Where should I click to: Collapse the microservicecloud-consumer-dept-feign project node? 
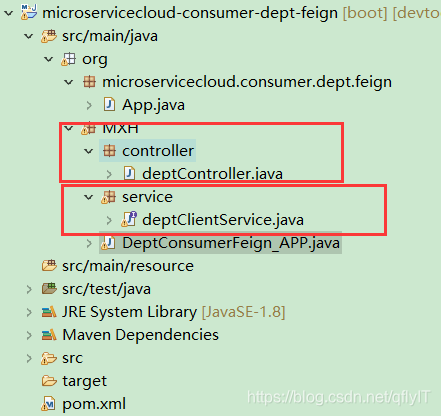[9, 13]
